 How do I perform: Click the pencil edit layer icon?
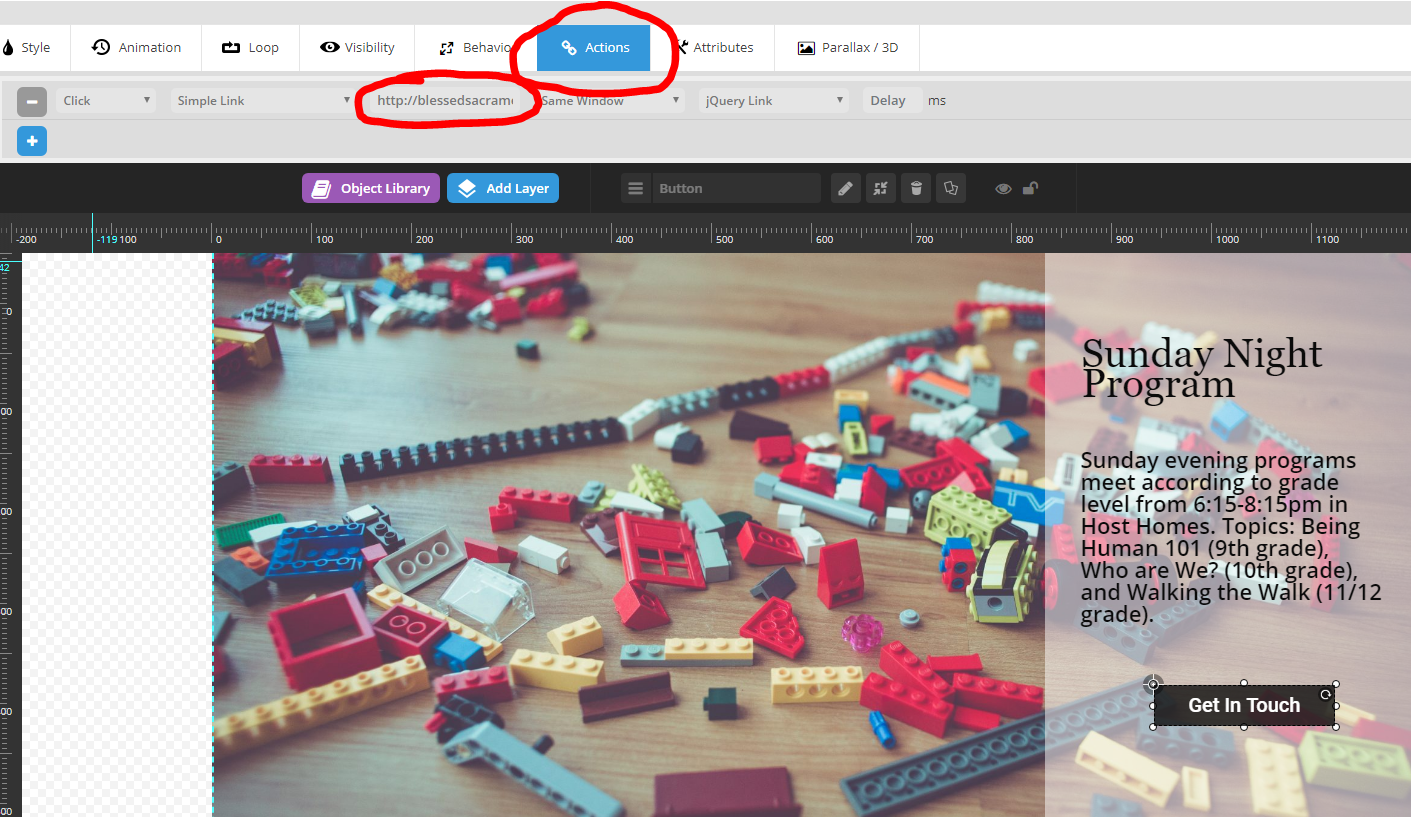[845, 188]
